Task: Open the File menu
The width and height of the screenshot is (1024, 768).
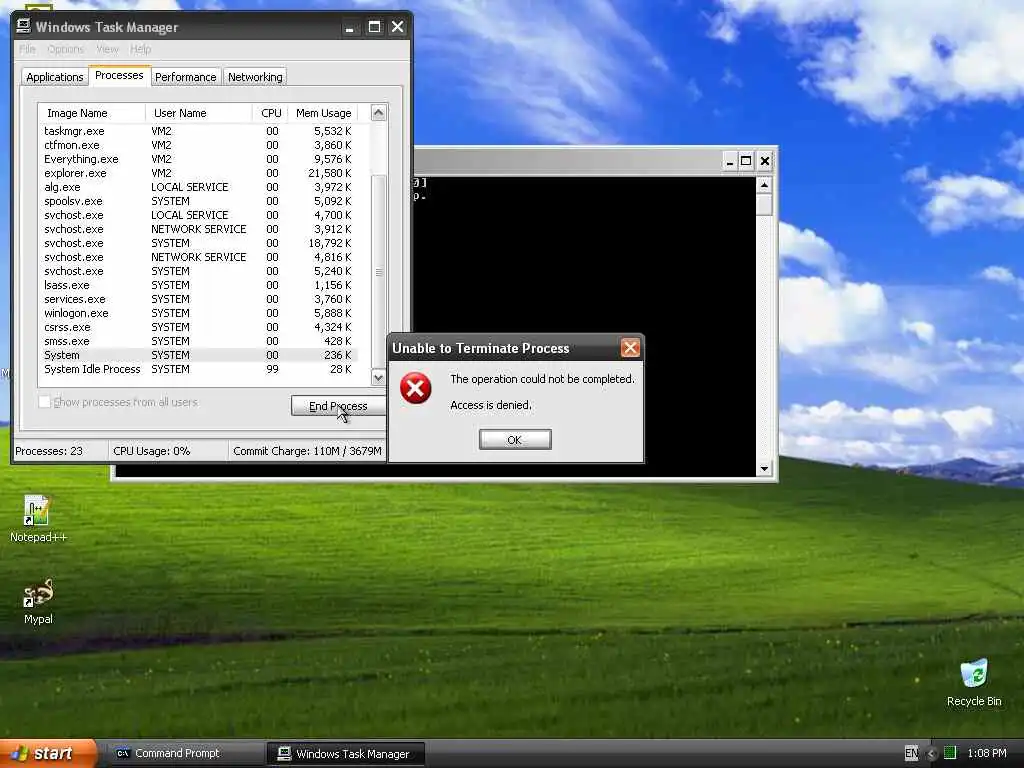Action: point(27,49)
